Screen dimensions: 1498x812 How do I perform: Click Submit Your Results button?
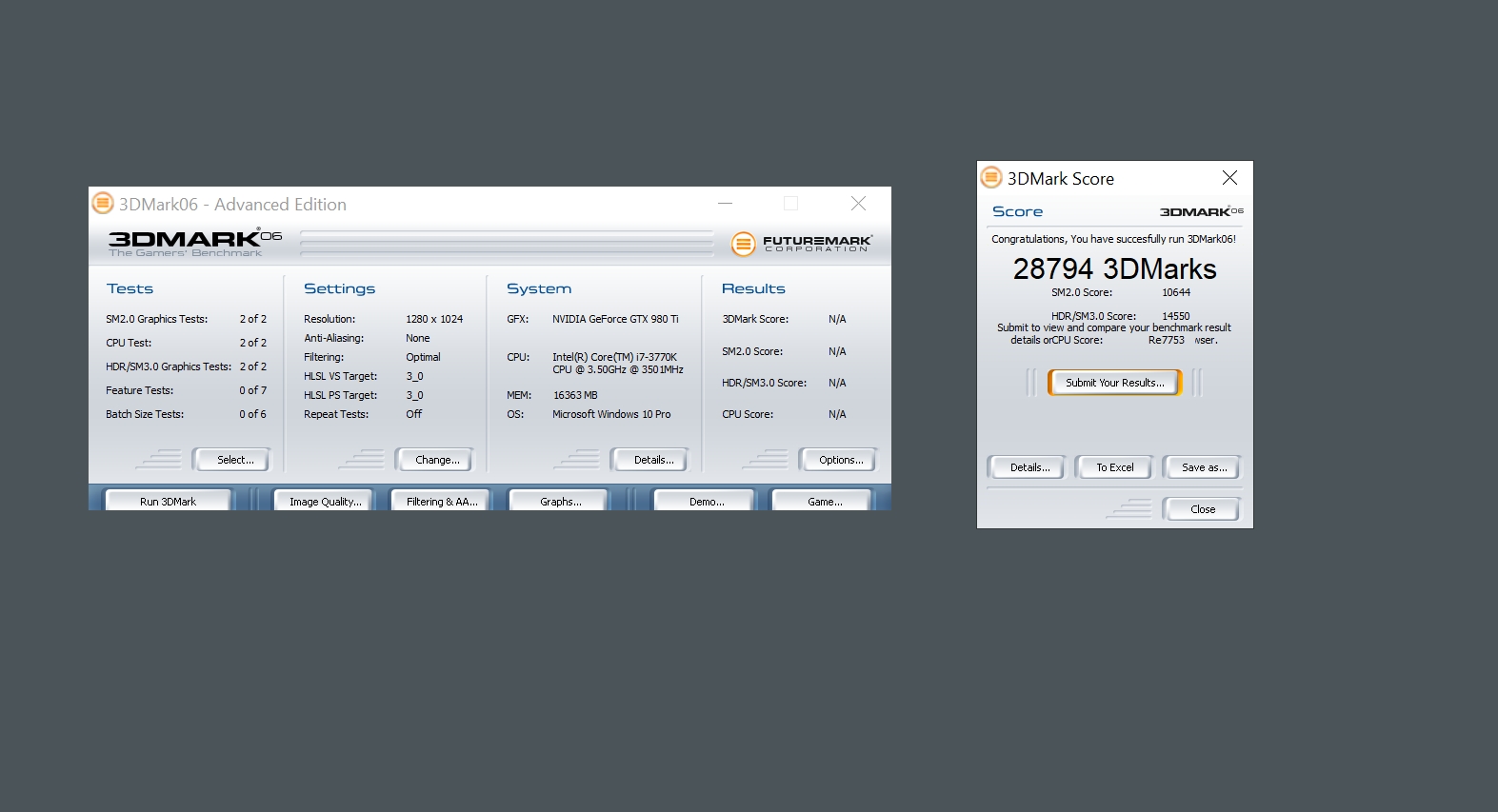click(x=1114, y=383)
